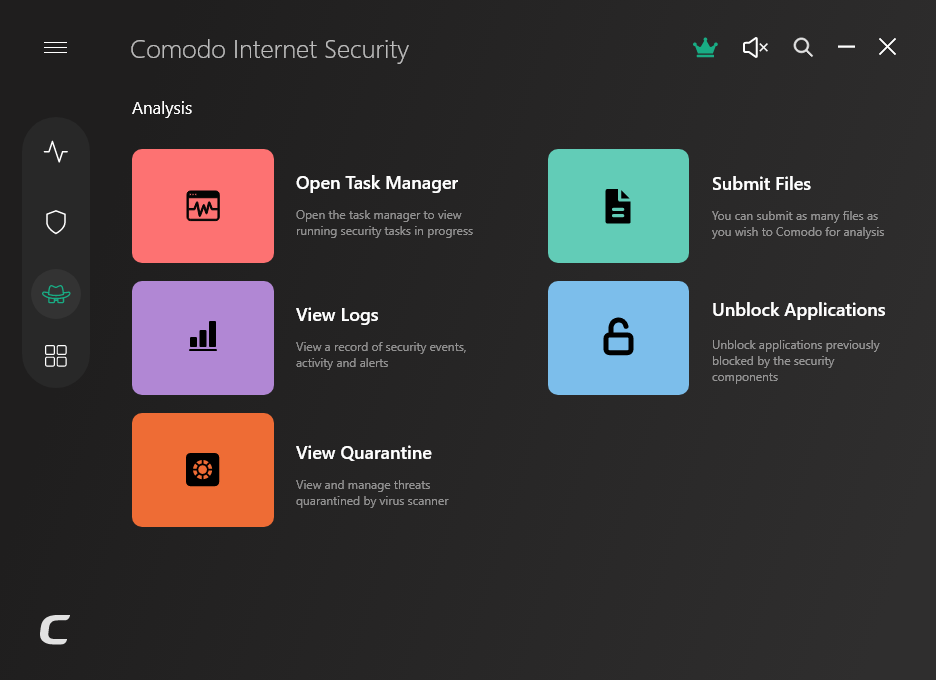Click 'Open the task manager to view' description
This screenshot has height=680, width=936.
pyautogui.click(x=384, y=223)
